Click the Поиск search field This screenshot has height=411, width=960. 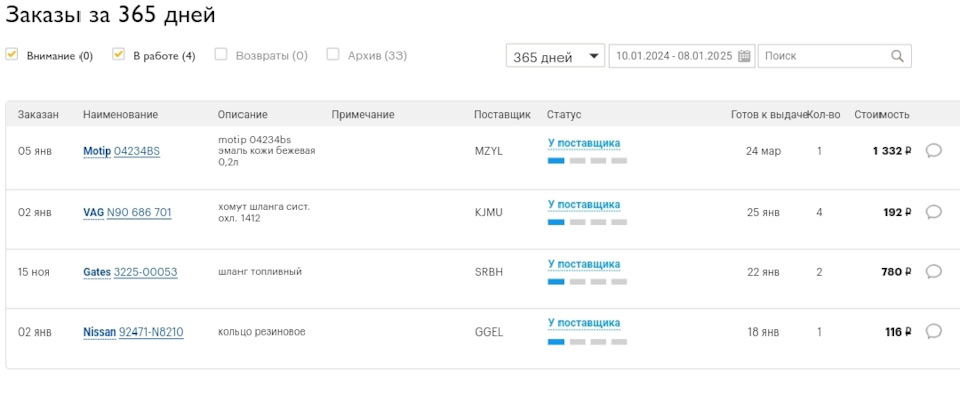pyautogui.click(x=822, y=57)
